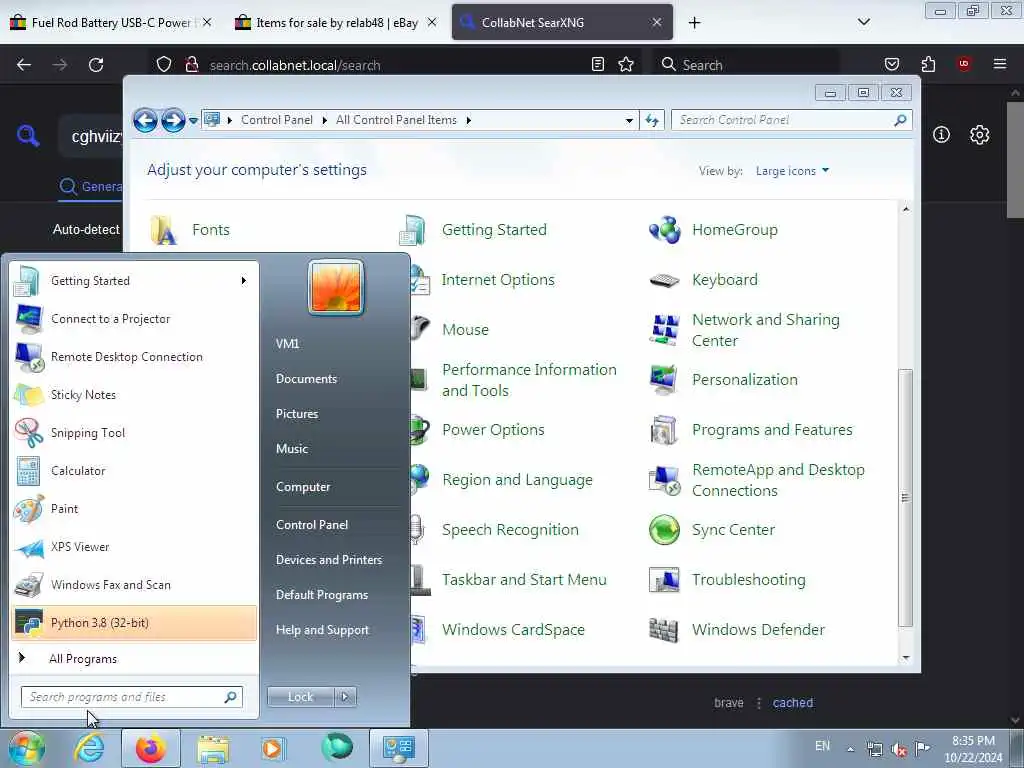Screen dimensions: 1024x768
Task: Open a new Firefox tab
Action: (x=694, y=22)
